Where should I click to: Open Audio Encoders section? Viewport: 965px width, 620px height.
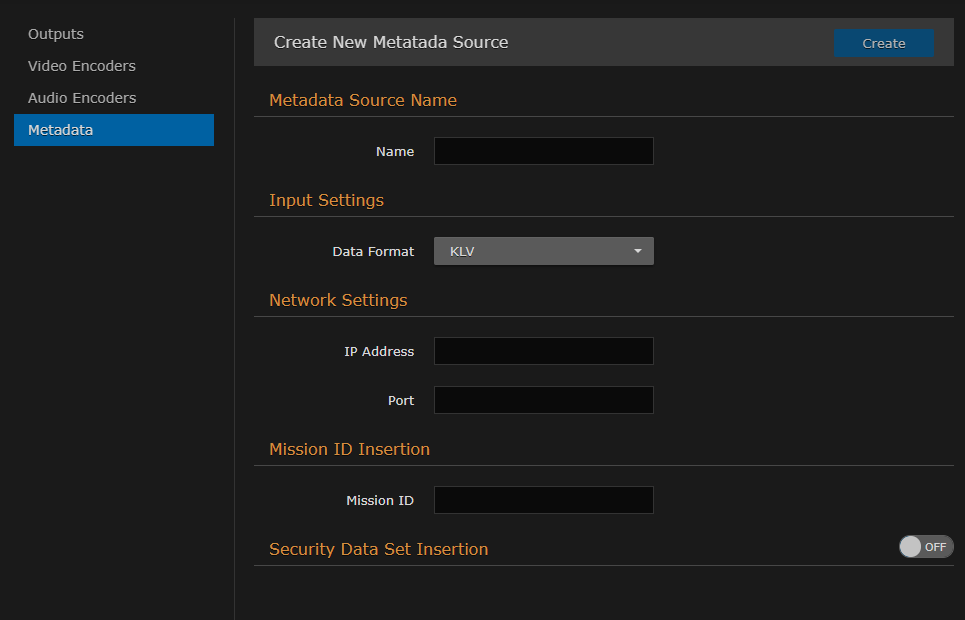coord(82,97)
